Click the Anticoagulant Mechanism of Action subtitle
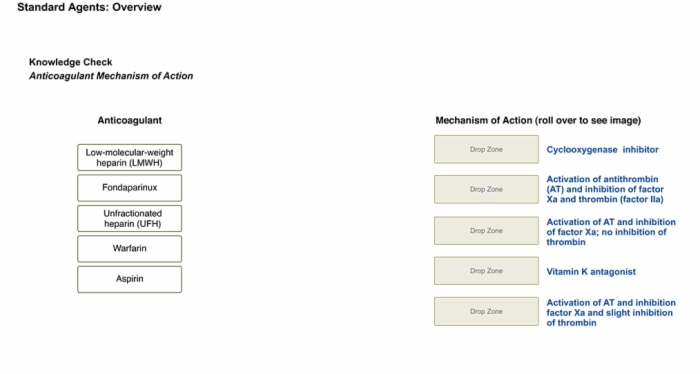 111,76
